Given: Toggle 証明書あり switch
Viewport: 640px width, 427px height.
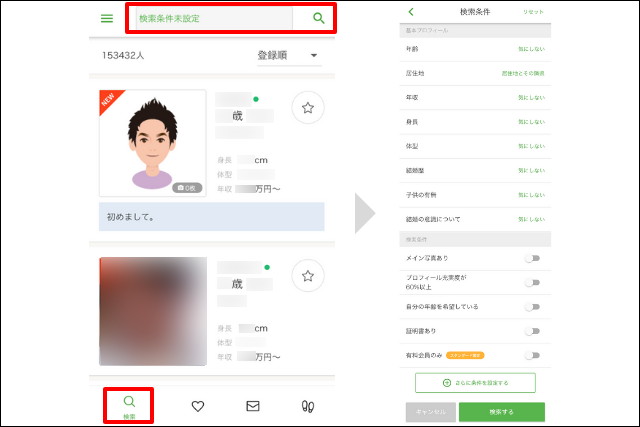Looking at the screenshot, I should 532,331.
